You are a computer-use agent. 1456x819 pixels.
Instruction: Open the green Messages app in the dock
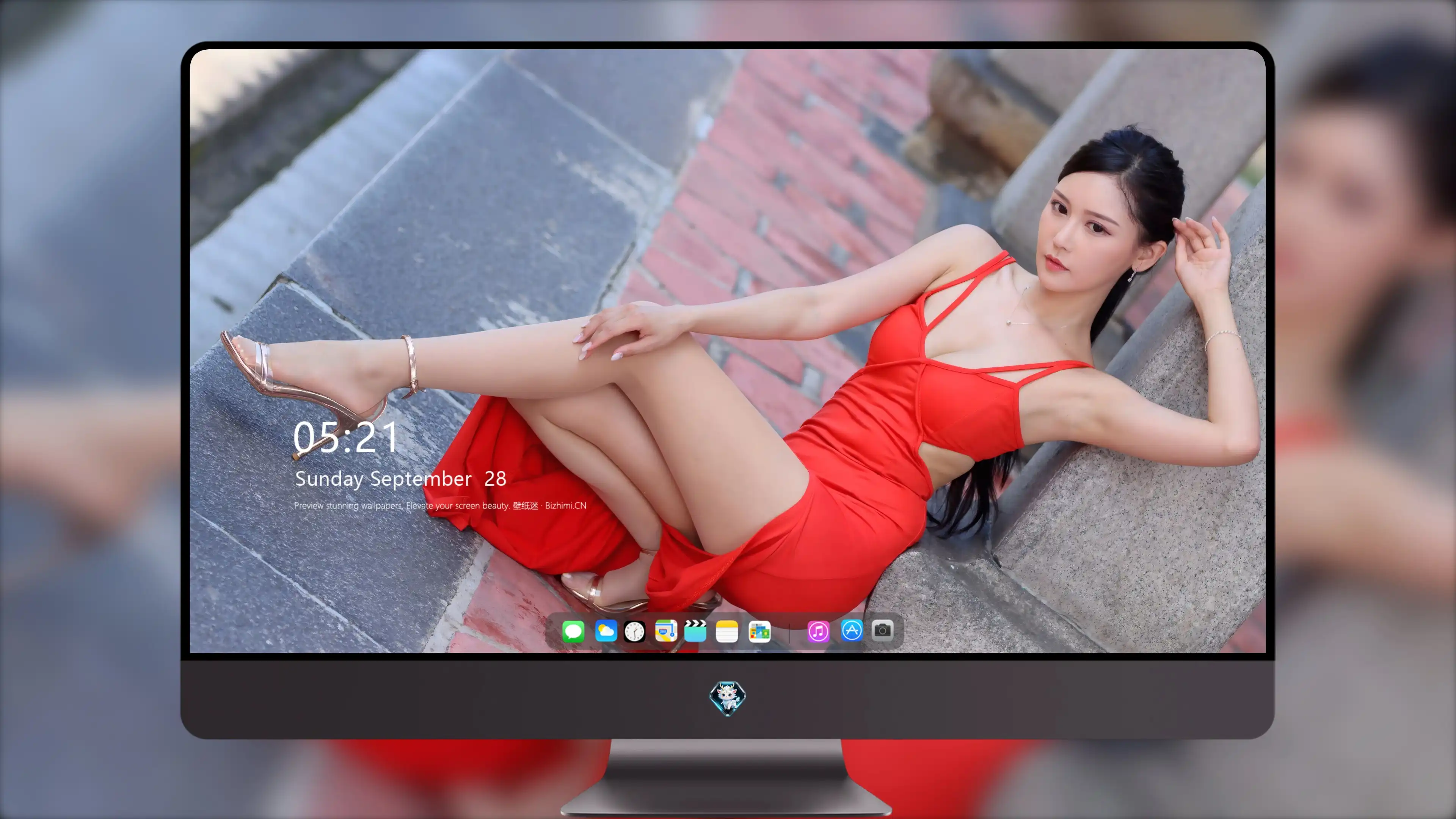573,631
